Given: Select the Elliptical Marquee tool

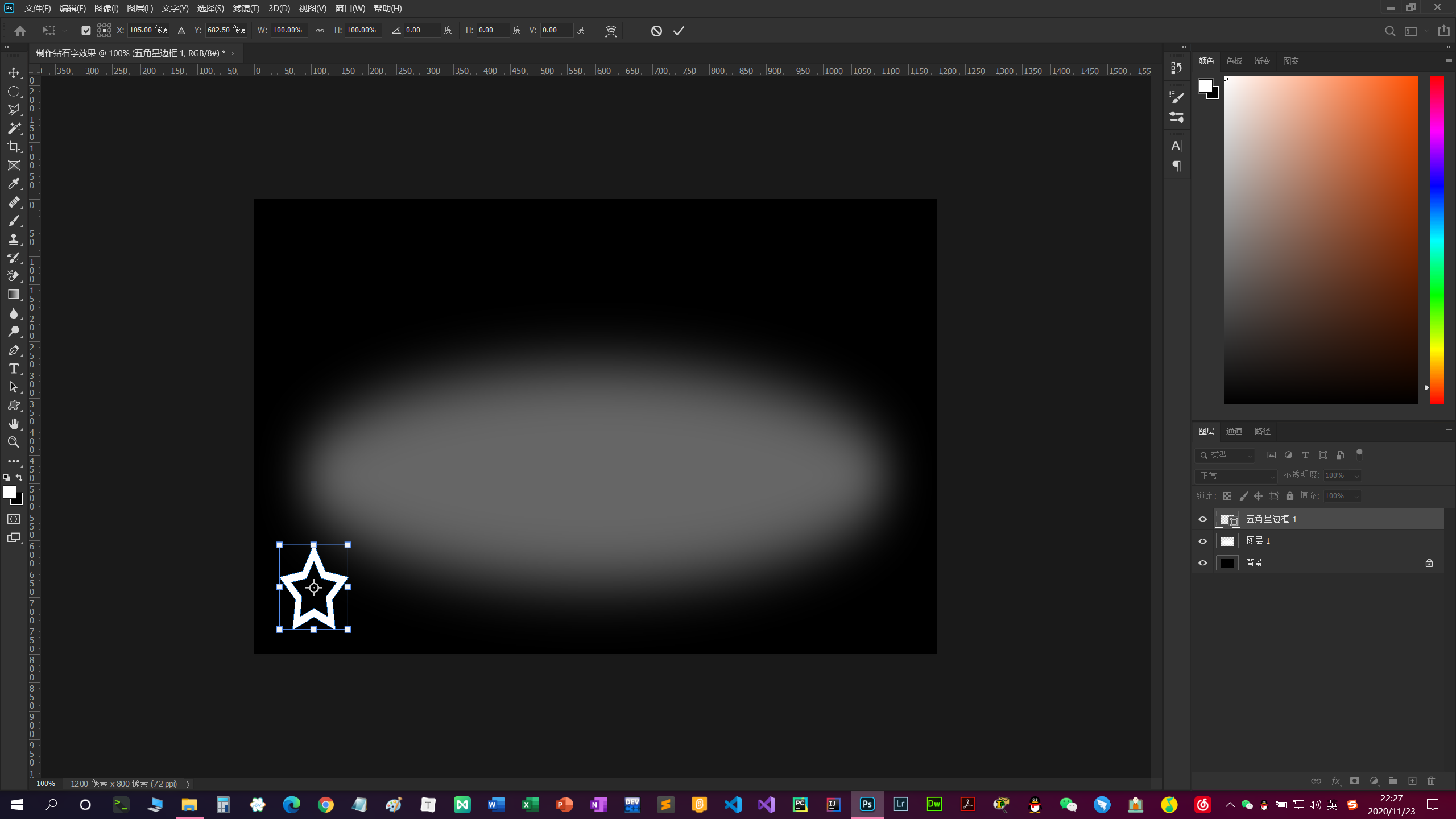Looking at the screenshot, I should pos(14,91).
